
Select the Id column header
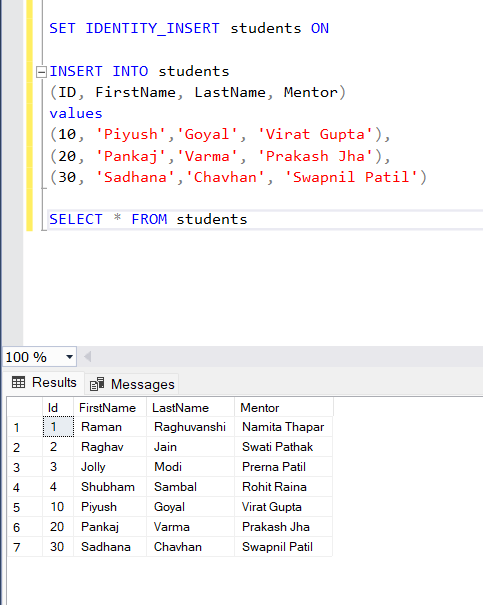58,407
